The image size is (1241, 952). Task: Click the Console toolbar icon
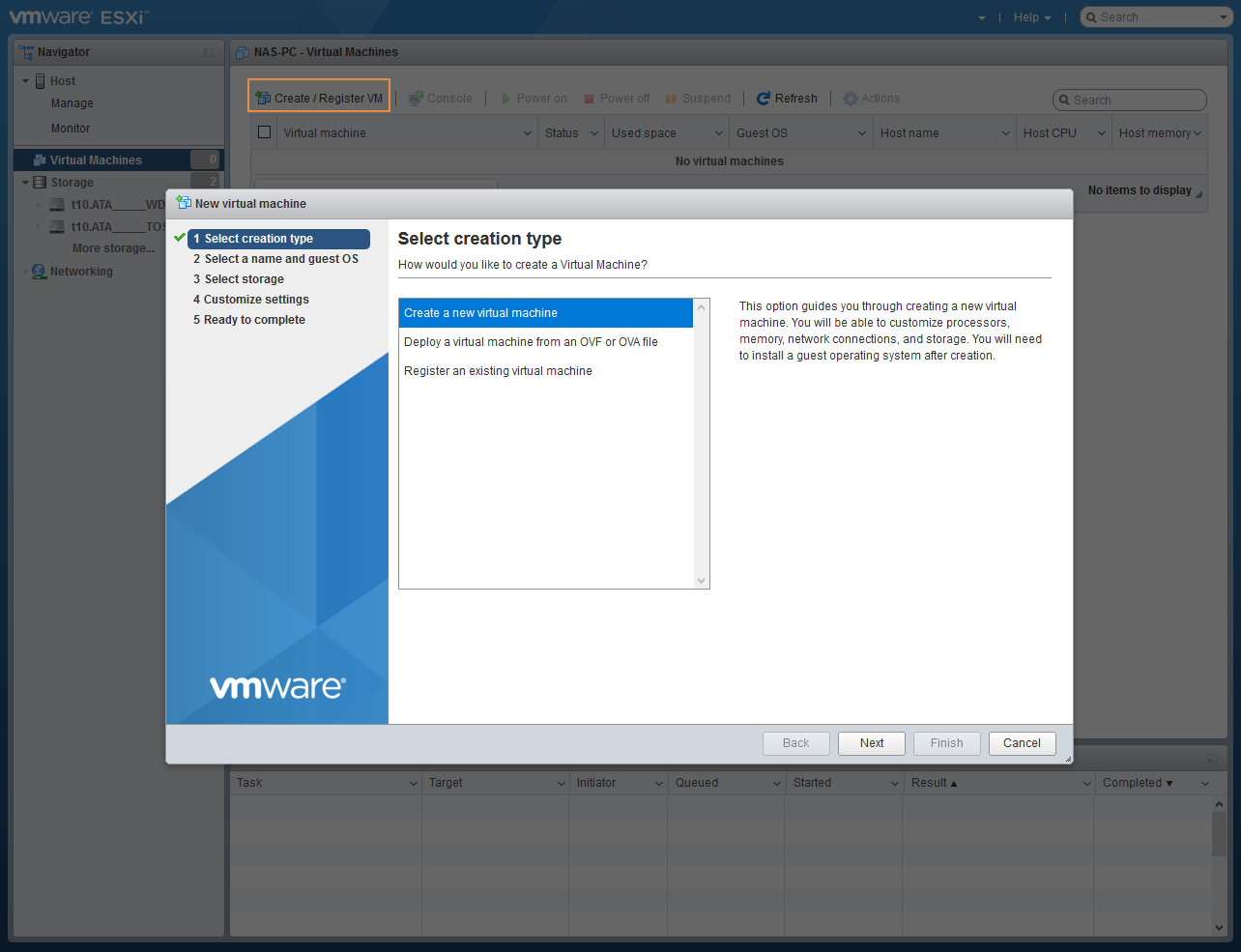pos(416,99)
